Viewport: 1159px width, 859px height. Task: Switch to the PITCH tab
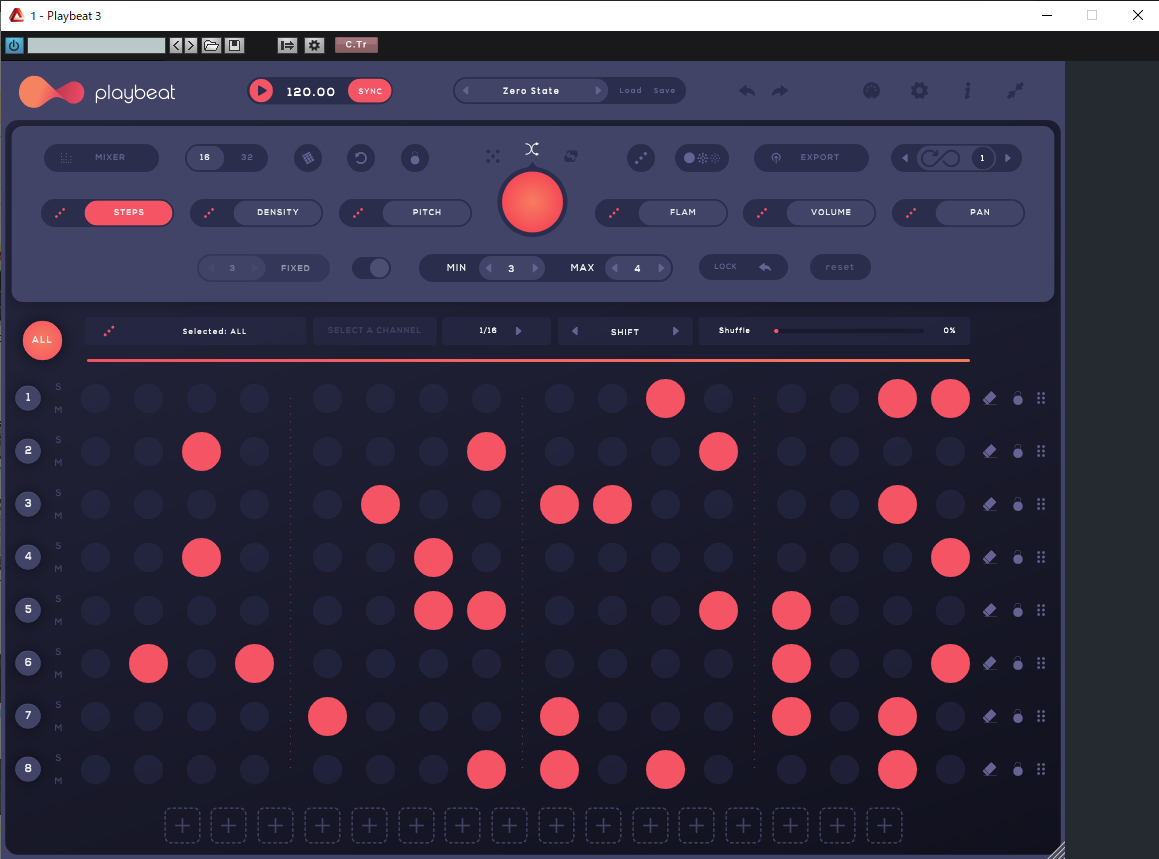[x=426, y=213]
